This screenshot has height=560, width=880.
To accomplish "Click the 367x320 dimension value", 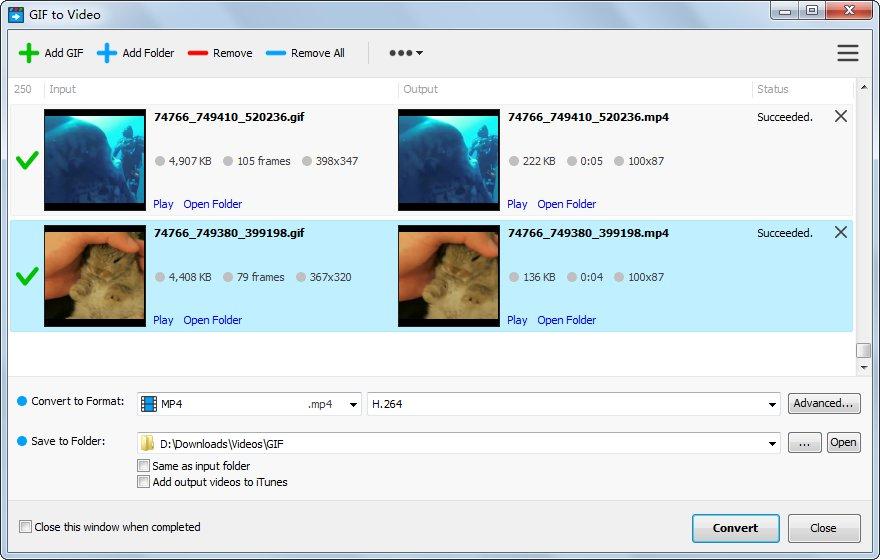I will 331,277.
